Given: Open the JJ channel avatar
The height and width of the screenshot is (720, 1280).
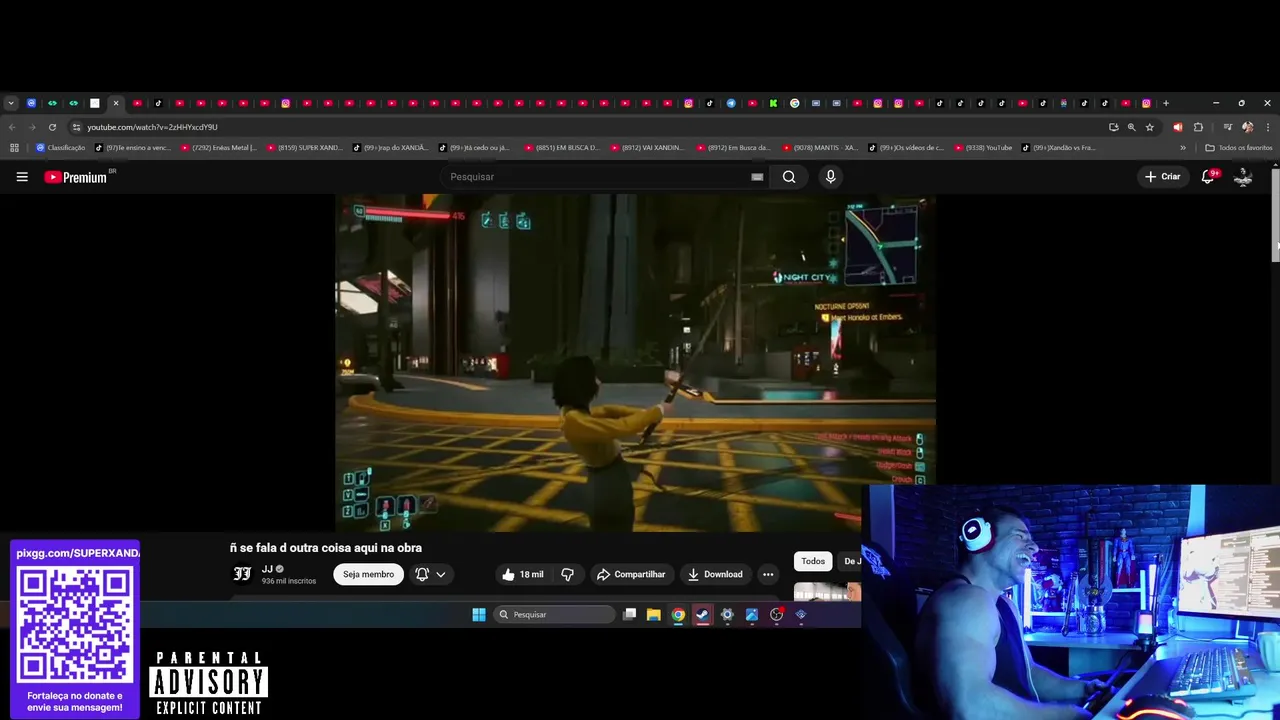Looking at the screenshot, I should (x=242, y=574).
